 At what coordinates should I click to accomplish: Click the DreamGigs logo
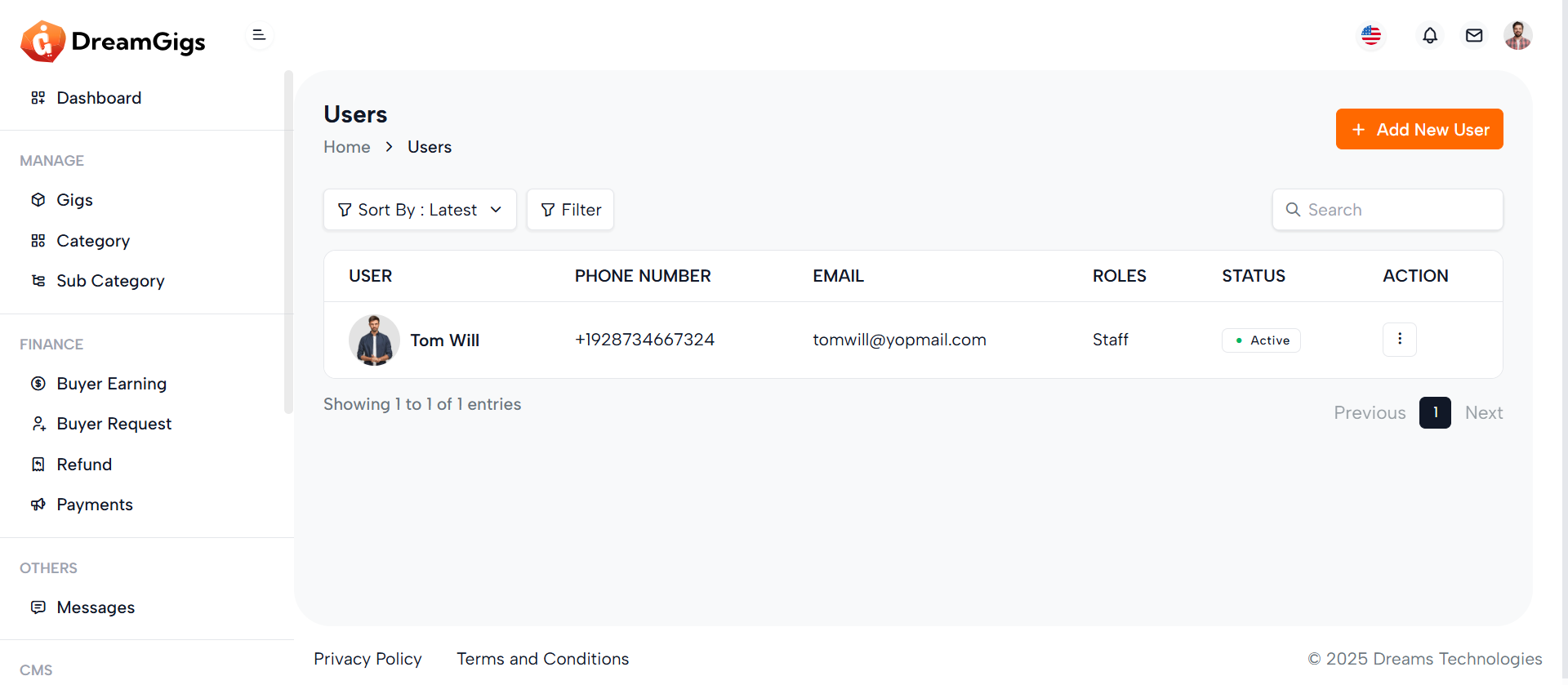point(113,41)
